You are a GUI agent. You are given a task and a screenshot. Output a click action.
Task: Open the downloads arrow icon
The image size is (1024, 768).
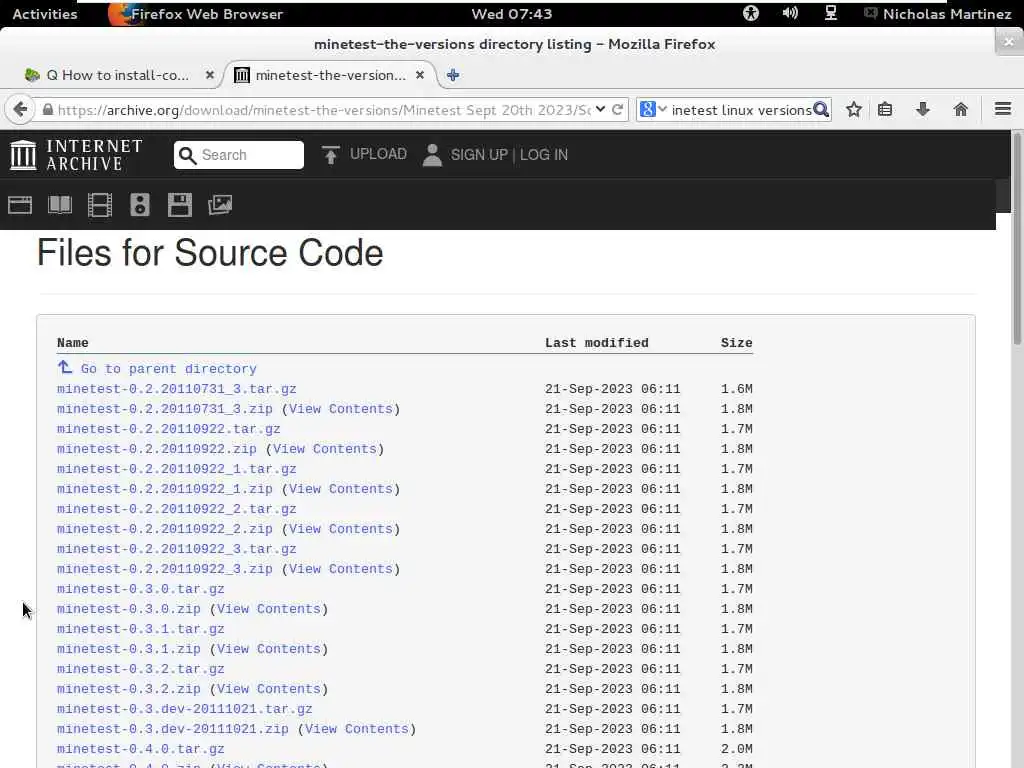coord(922,109)
